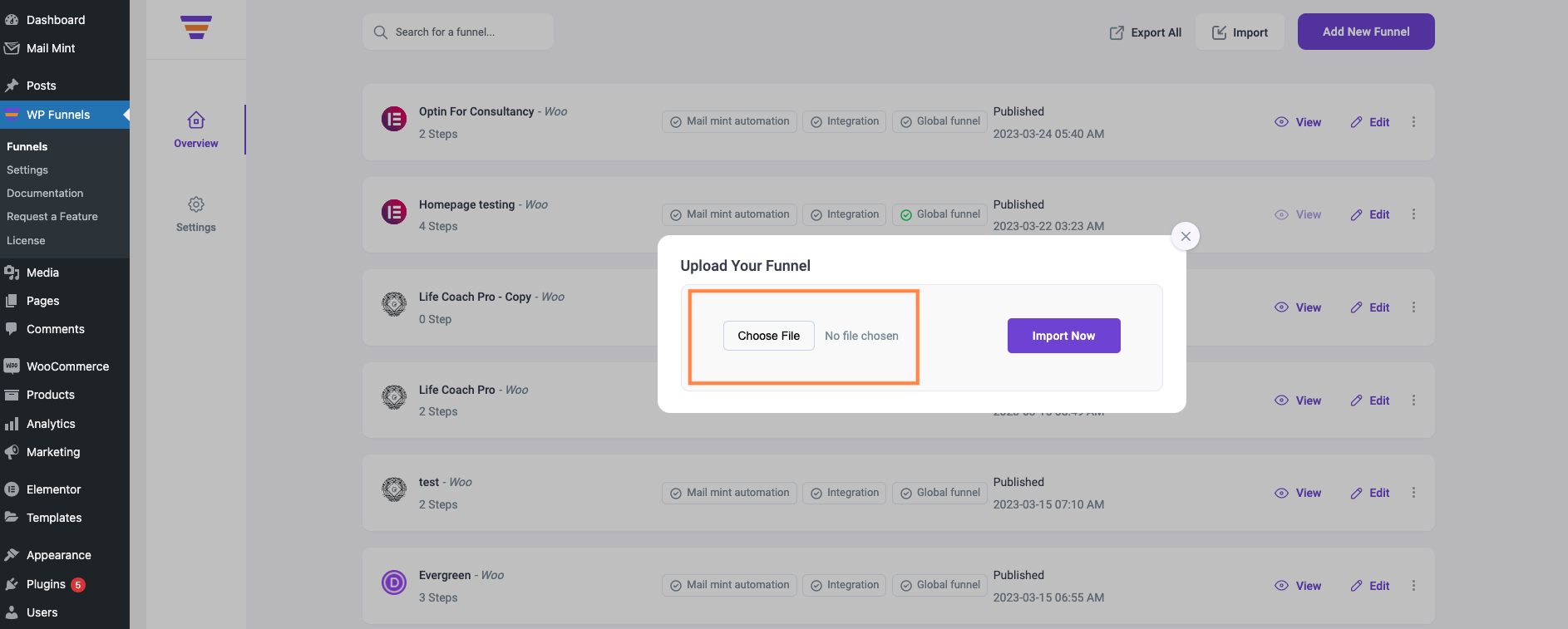Screen dimensions: 1568x629
Task: Click Mail mint automation tag on Optin For Consultancy
Action: click(729, 121)
